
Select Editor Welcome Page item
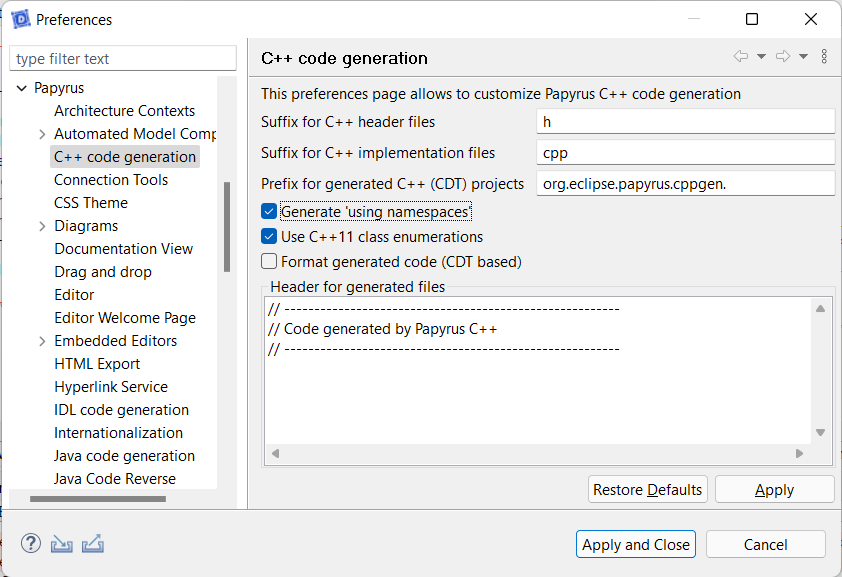[125, 318]
